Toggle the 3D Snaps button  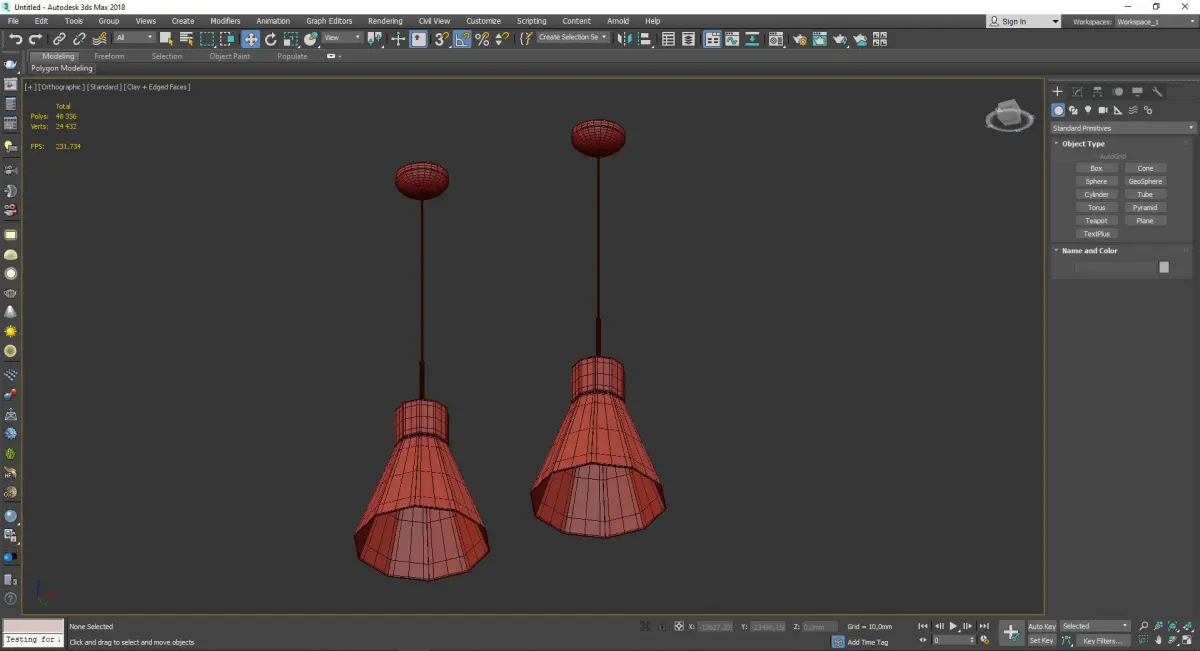[x=441, y=39]
